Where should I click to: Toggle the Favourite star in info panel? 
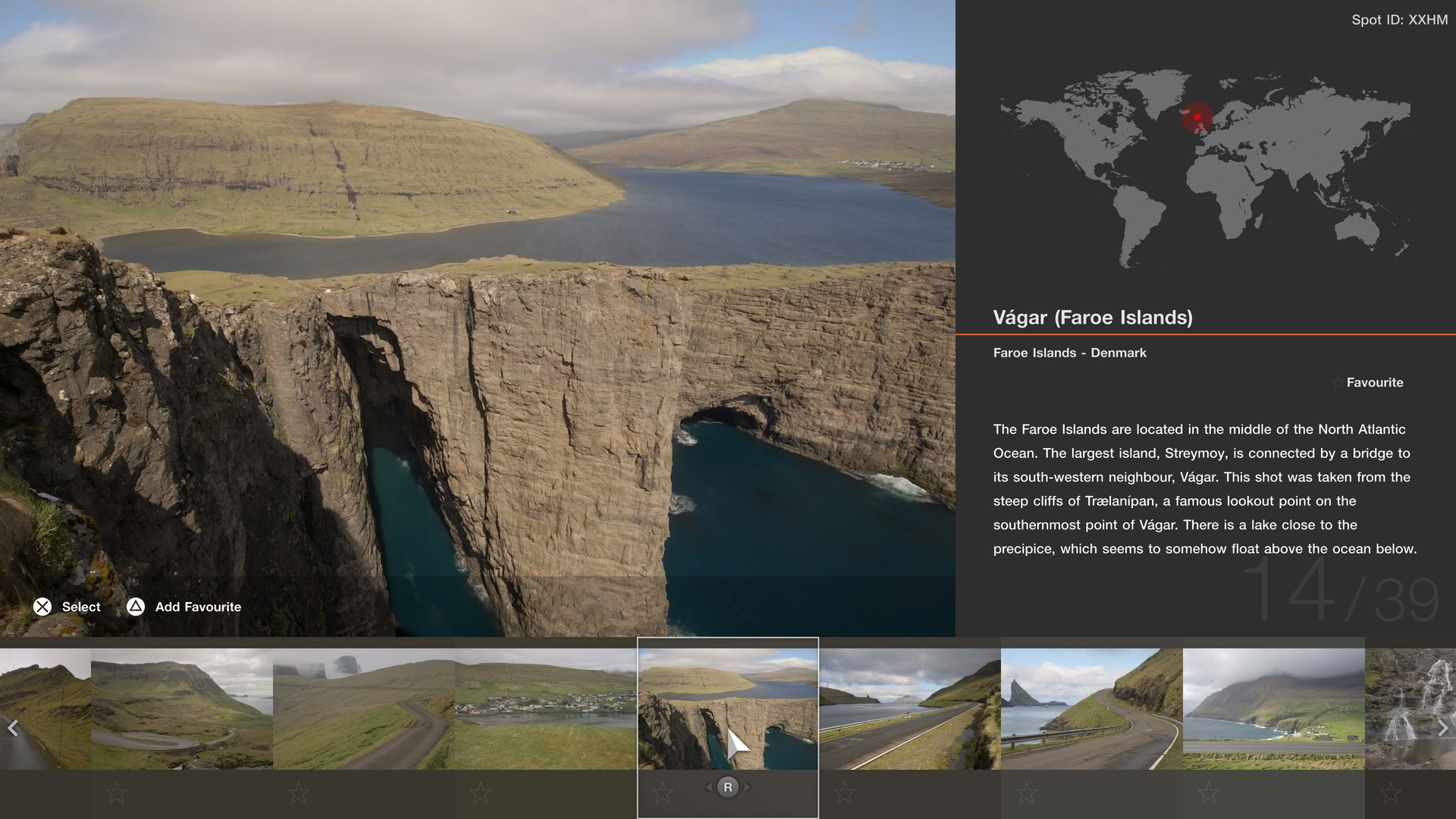(1337, 383)
